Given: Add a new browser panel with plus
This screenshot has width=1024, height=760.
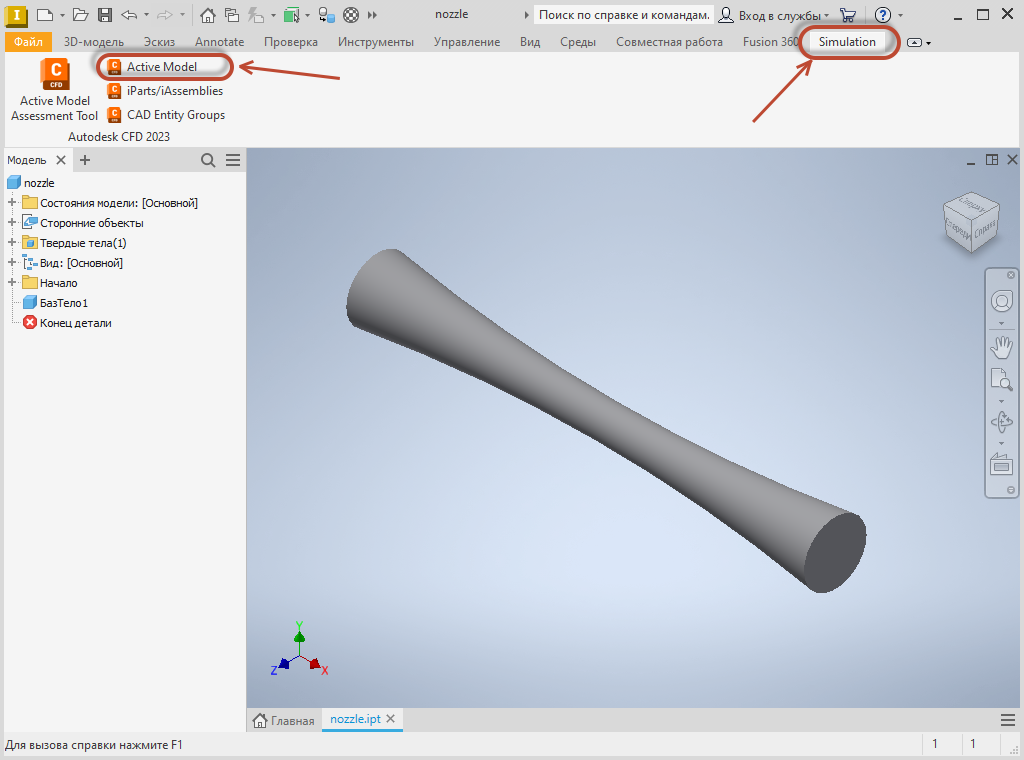Looking at the screenshot, I should (85, 160).
